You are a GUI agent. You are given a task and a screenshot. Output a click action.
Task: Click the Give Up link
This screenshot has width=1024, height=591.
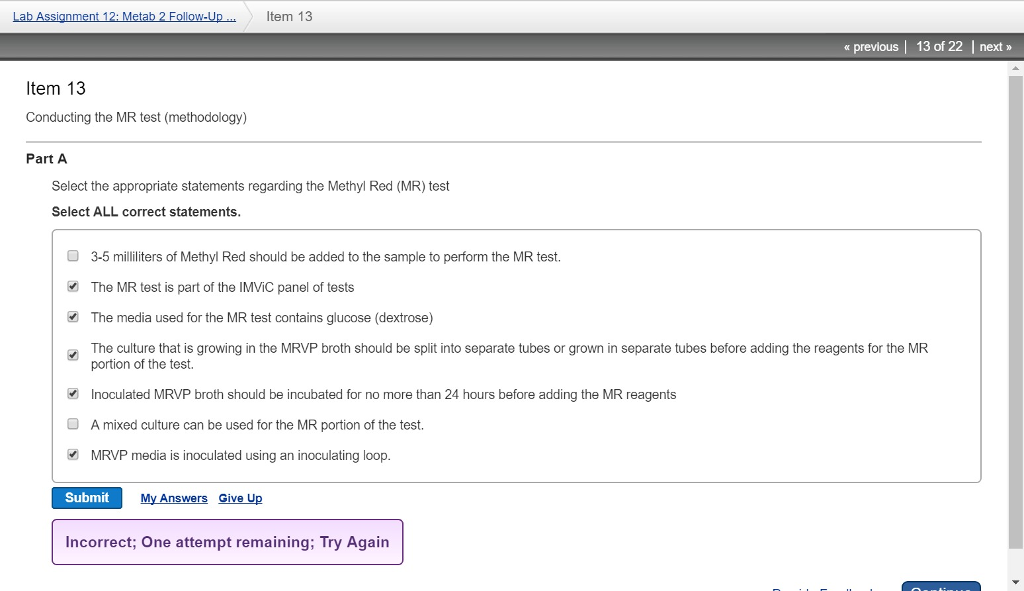[x=240, y=498]
